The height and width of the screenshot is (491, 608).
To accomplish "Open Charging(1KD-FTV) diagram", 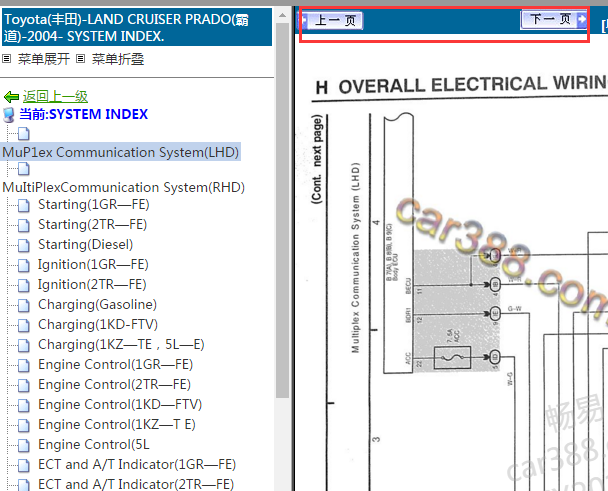I will [x=98, y=325].
